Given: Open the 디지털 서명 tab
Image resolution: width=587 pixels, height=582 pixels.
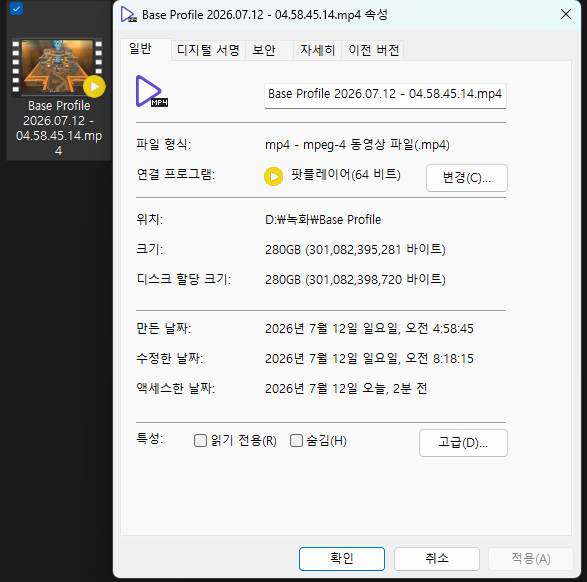Looking at the screenshot, I should click(x=208, y=50).
